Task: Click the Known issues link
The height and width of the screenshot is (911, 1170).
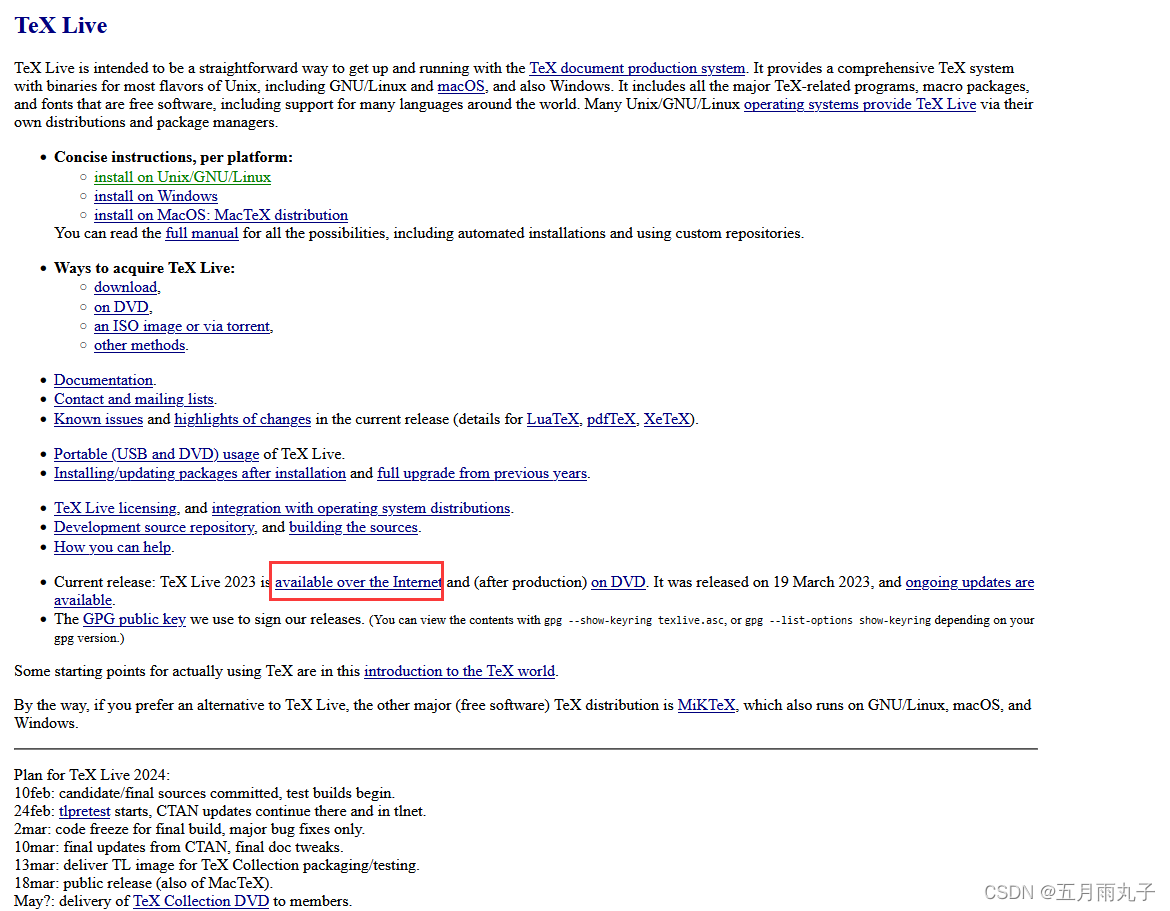Action: click(98, 419)
